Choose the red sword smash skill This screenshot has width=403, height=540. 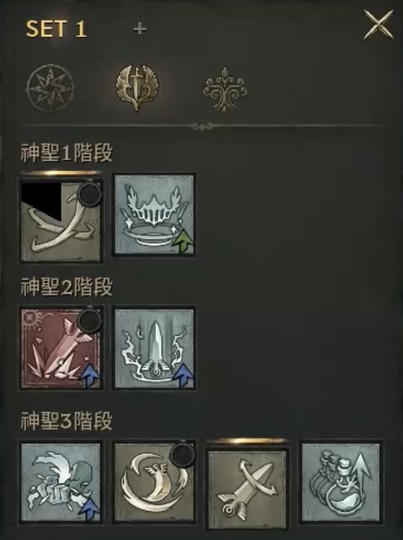[61, 349]
